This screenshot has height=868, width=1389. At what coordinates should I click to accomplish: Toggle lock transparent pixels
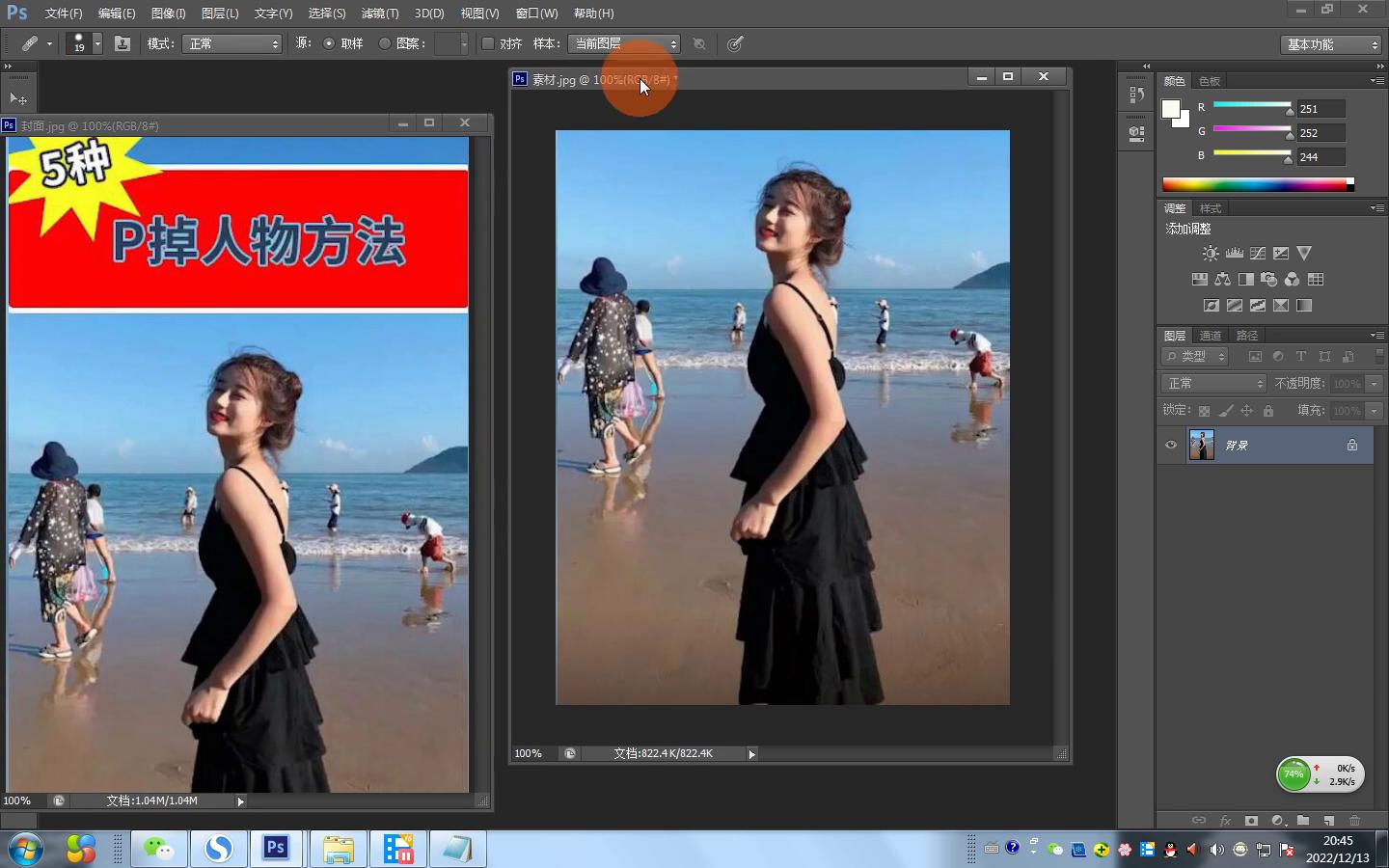point(1205,411)
